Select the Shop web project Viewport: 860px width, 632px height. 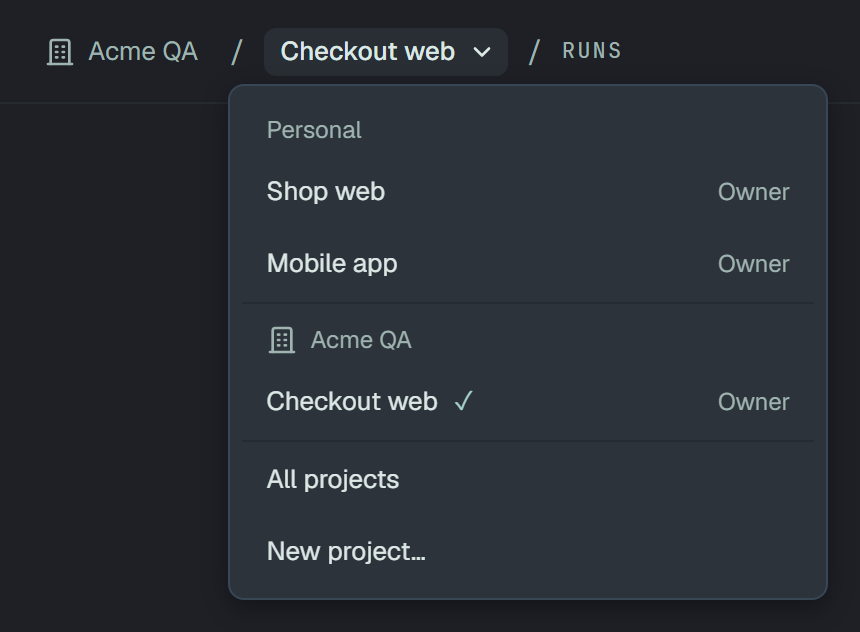pyautogui.click(x=528, y=191)
